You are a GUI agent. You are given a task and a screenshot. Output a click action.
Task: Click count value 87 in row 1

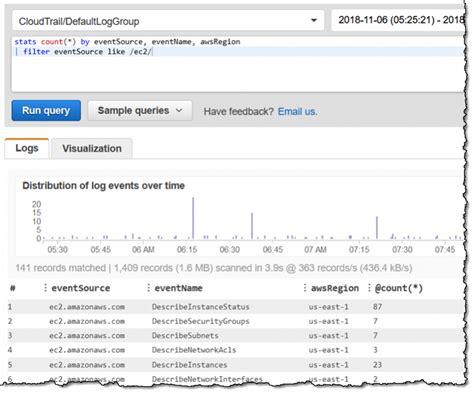coord(377,307)
